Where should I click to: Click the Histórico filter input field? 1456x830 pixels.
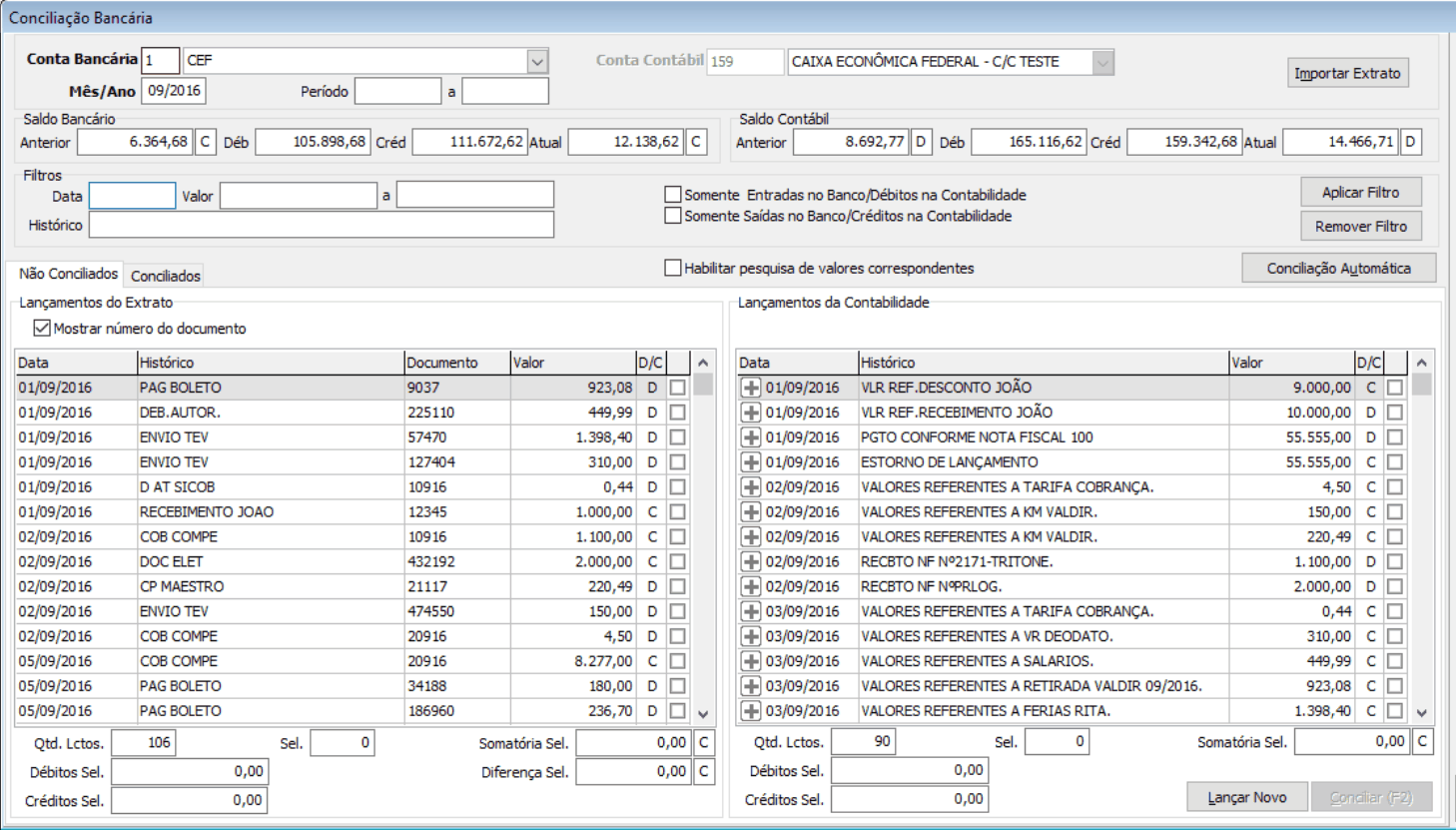321,225
